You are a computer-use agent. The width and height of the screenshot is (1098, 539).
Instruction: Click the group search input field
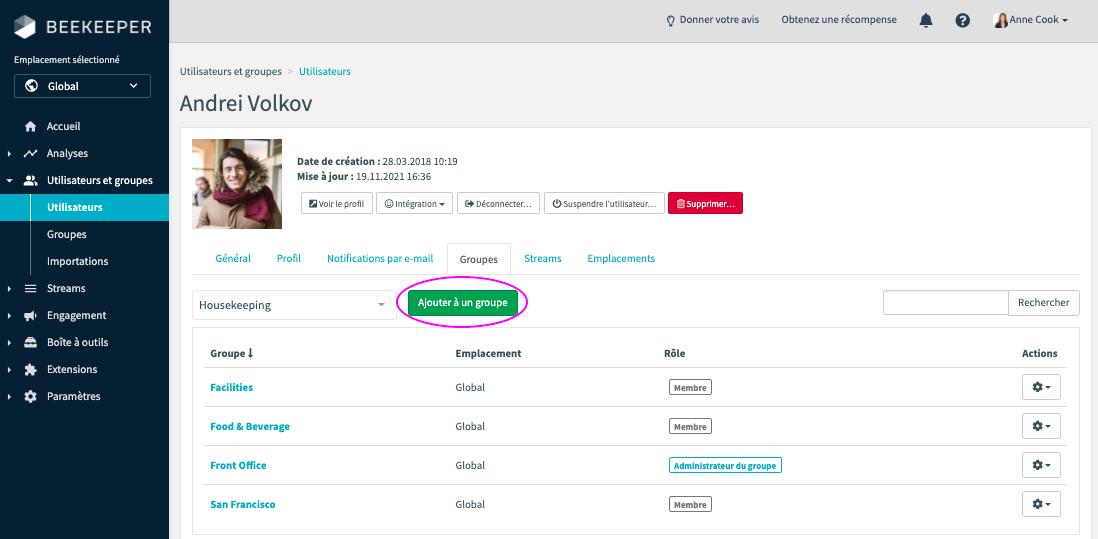[945, 303]
